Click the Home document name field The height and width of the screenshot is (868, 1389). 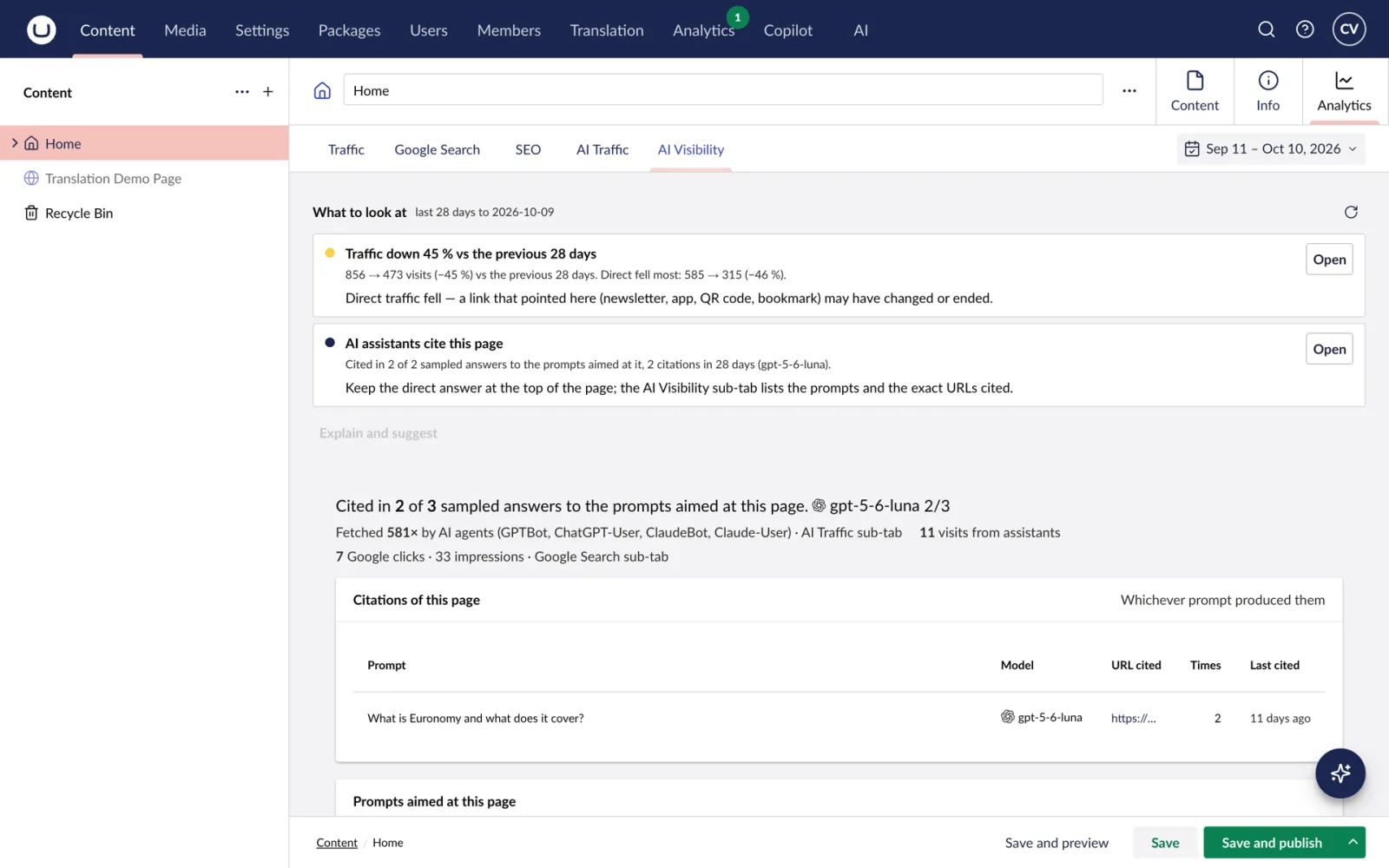coord(723,90)
